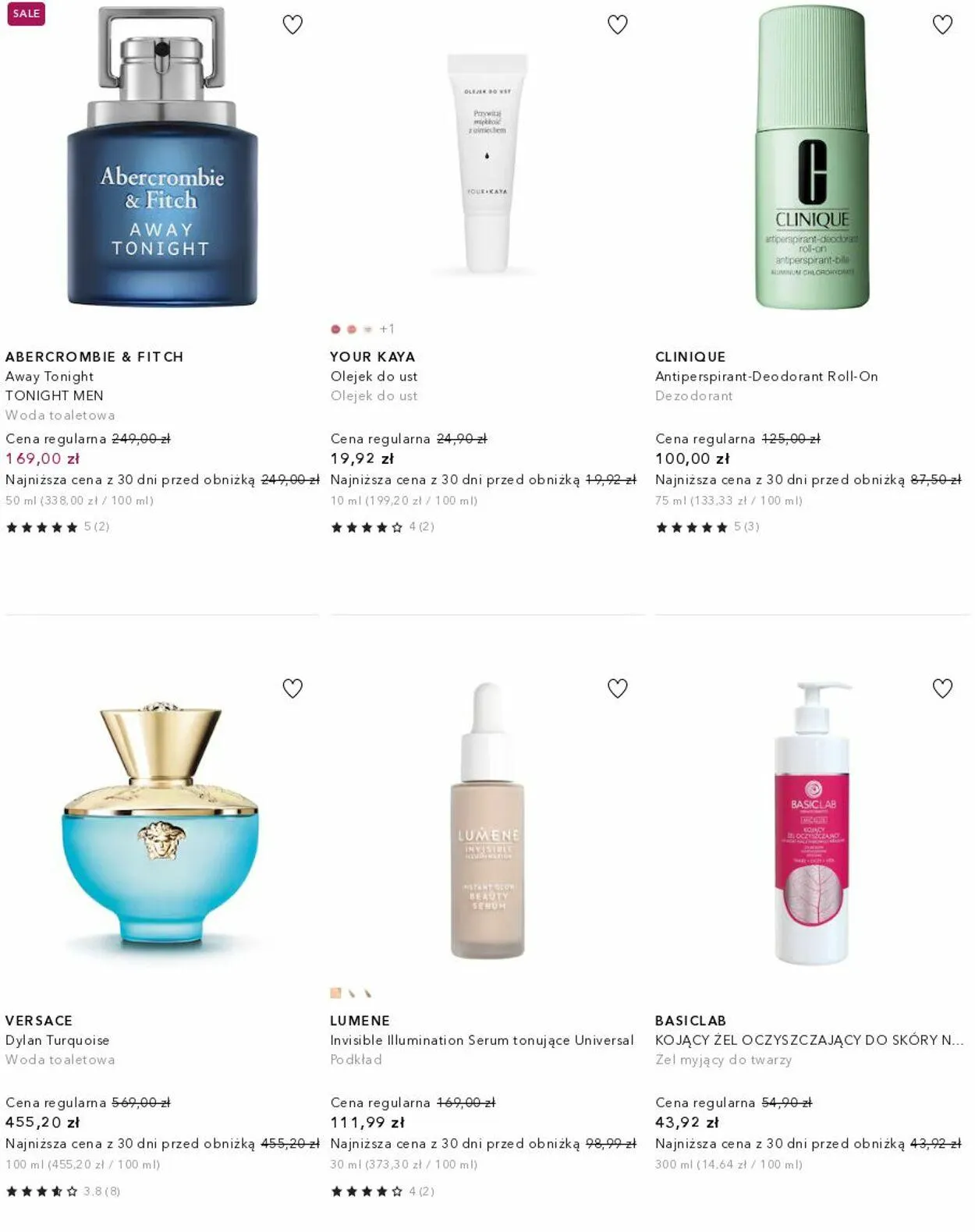Open Abercrombie & Fitch brand link
Image resolution: width=975 pixels, height=1232 pixels.
click(94, 356)
